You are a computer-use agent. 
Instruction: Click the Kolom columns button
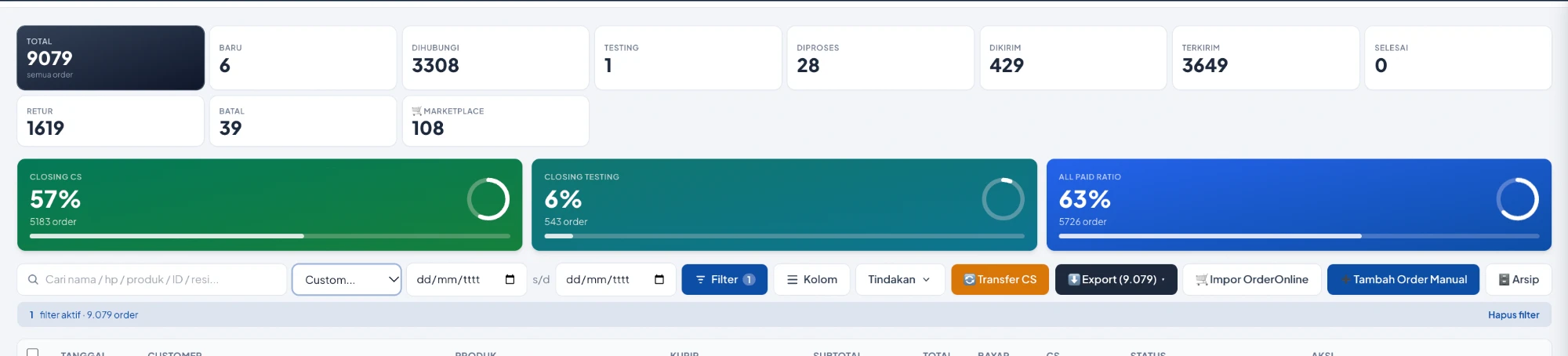(x=811, y=280)
